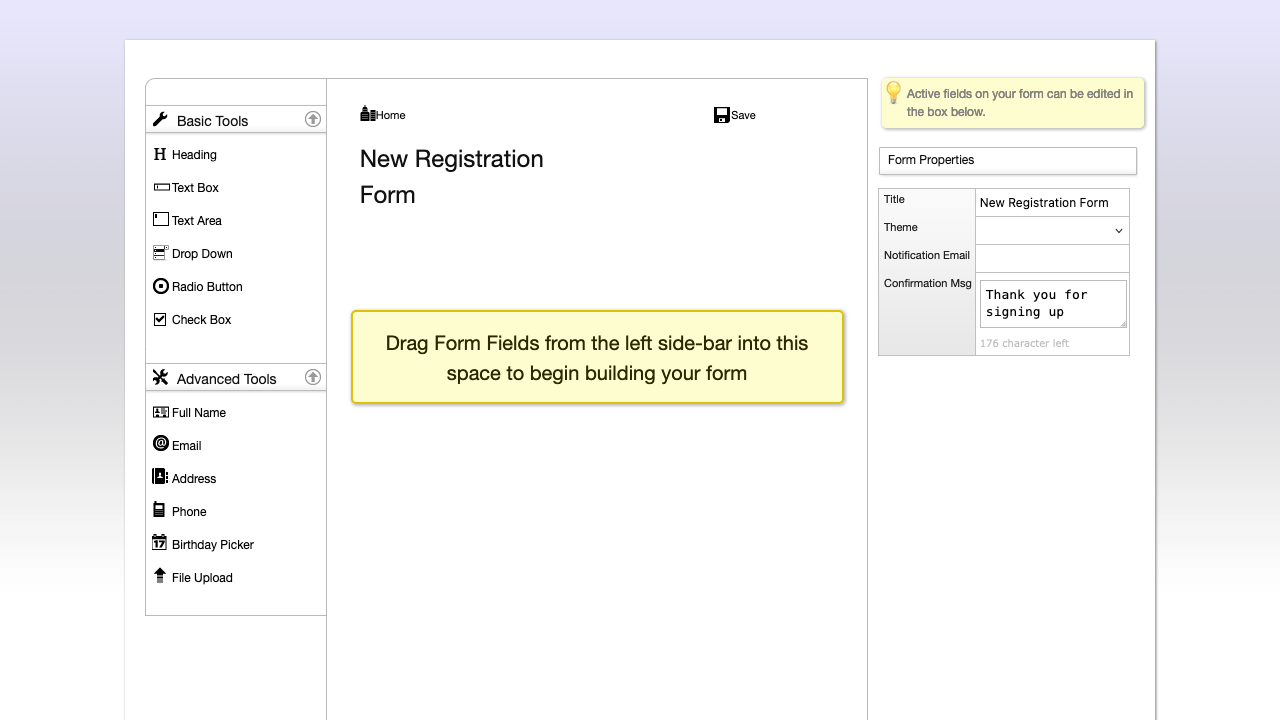Screen dimensions: 1280x720
Task: Select the Phone field tool
Action: 189,511
